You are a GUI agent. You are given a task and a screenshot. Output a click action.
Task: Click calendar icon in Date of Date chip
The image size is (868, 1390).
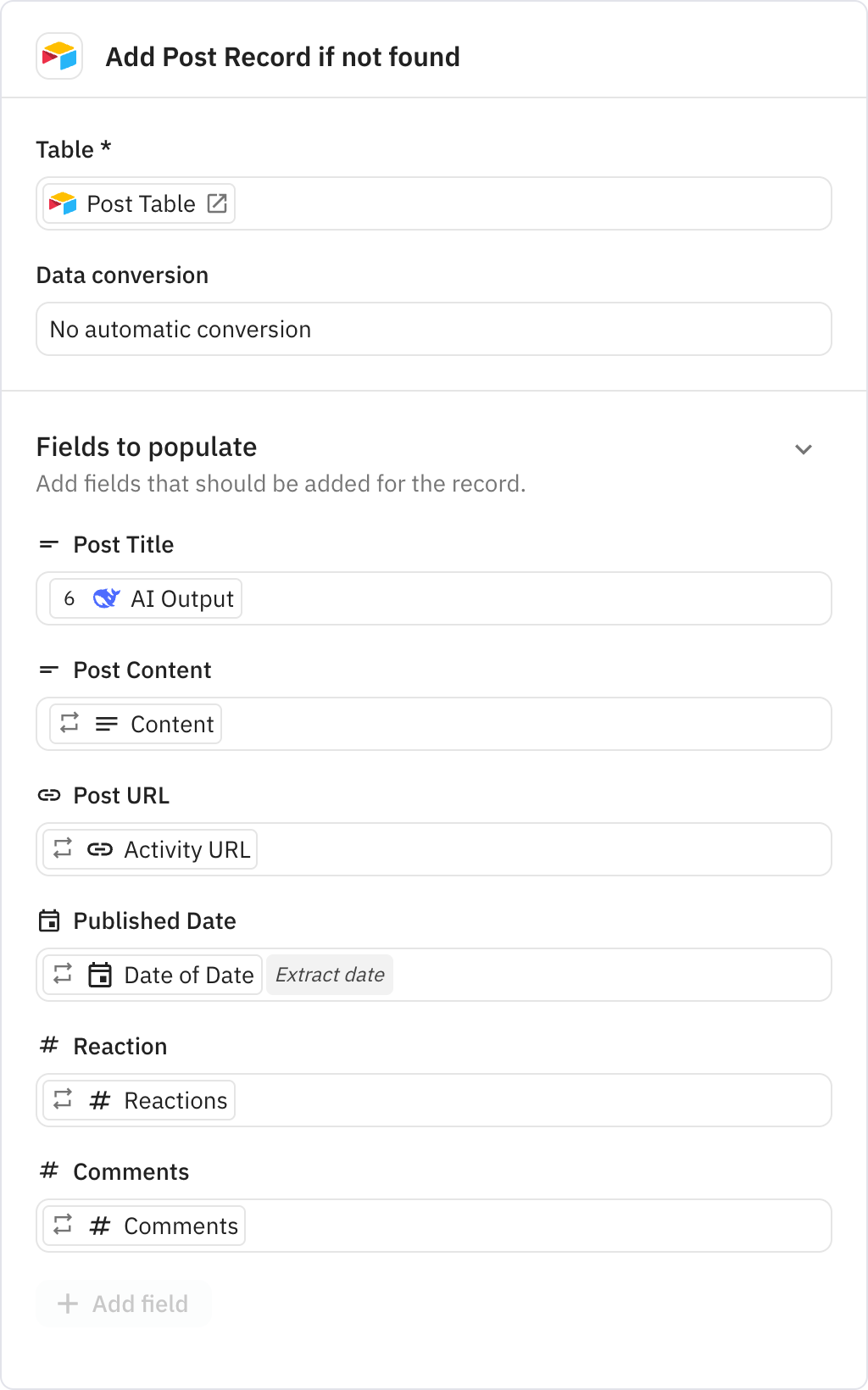100,975
